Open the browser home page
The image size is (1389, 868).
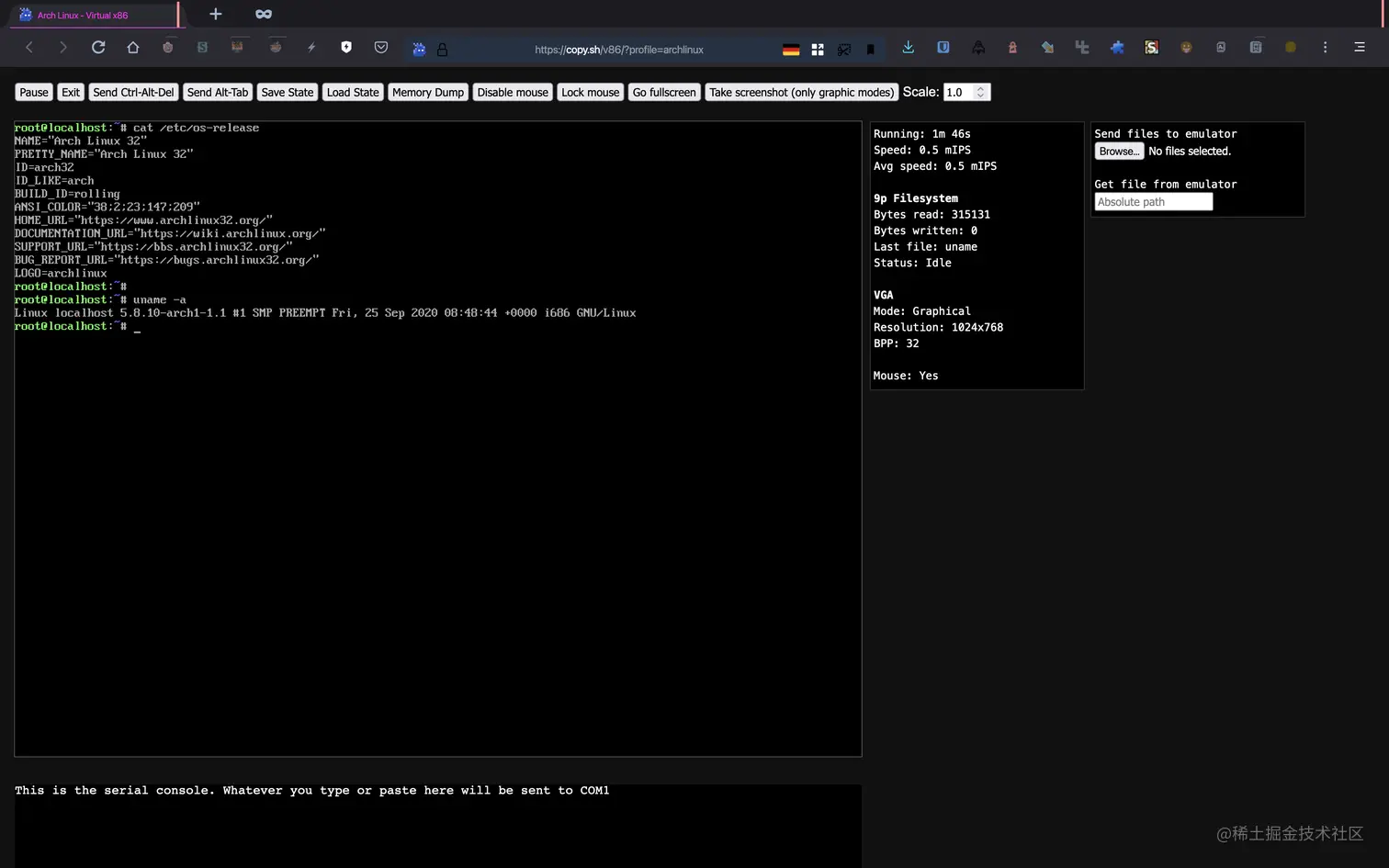(133, 47)
